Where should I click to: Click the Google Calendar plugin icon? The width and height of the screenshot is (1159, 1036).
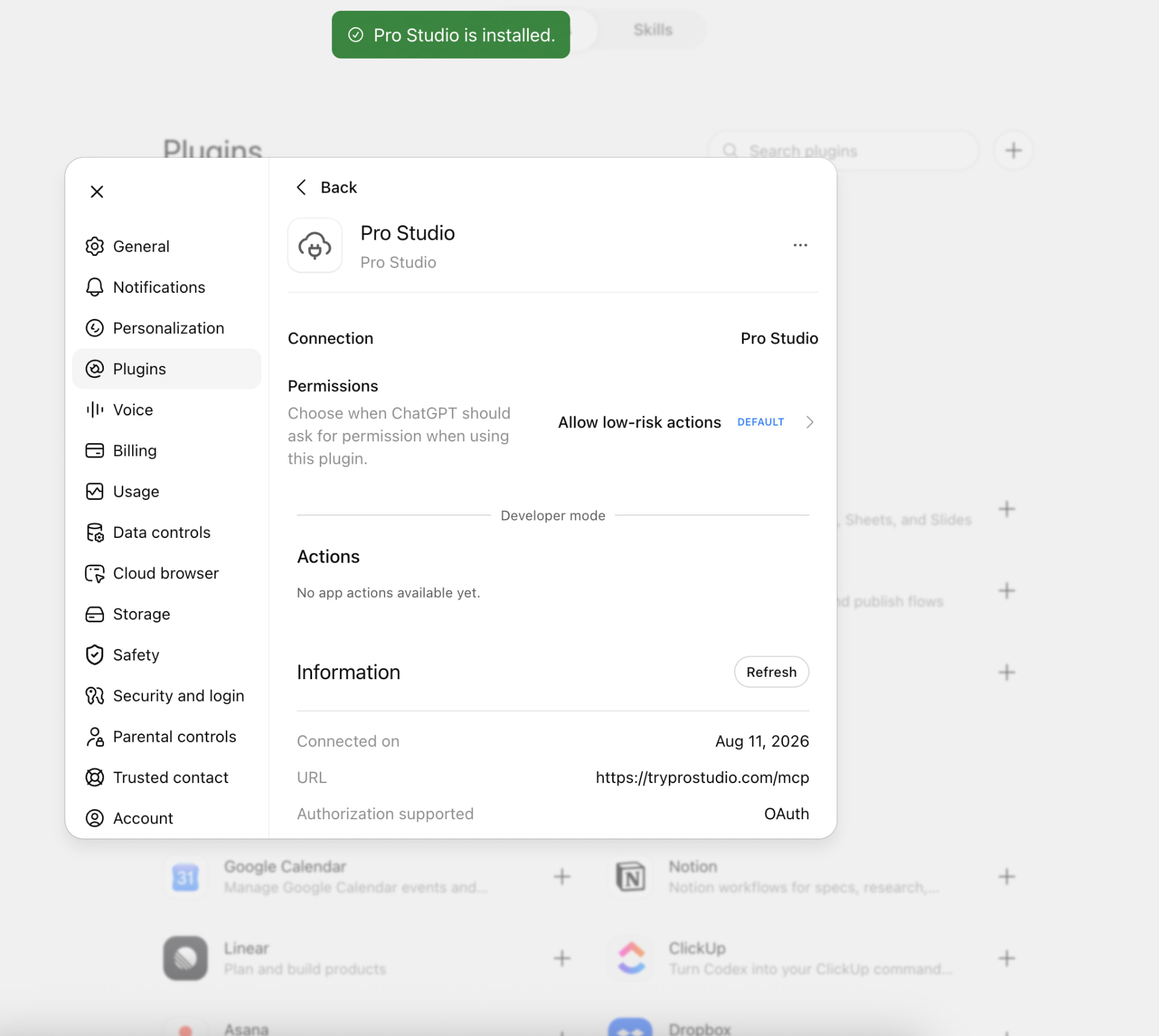pos(185,877)
